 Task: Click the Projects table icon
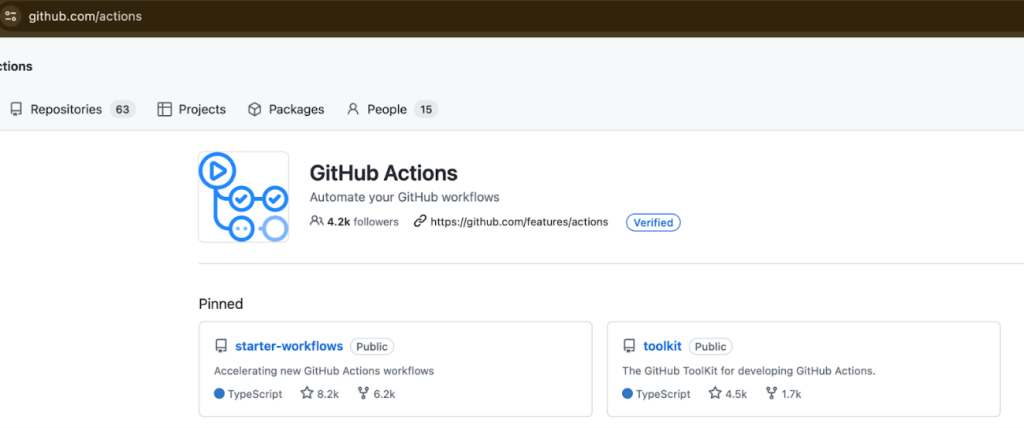point(165,109)
